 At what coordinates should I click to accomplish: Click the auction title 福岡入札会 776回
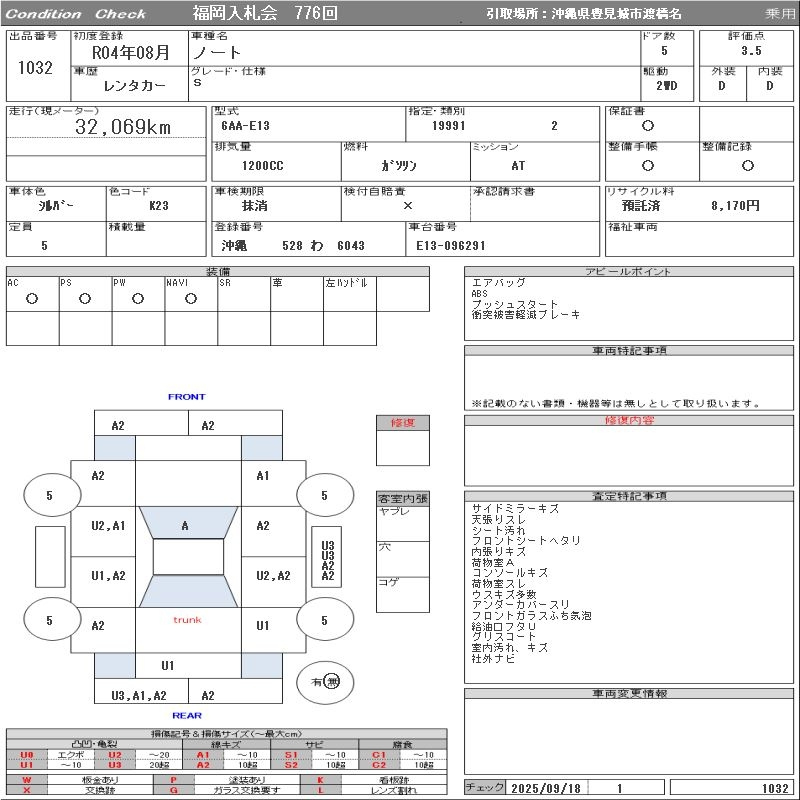tap(265, 13)
